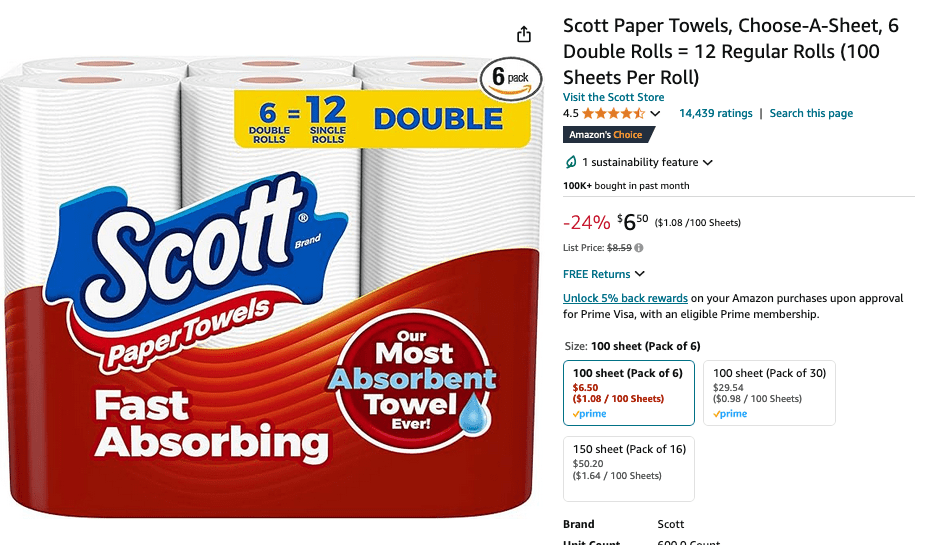Click the List Price info icon

[x=639, y=248]
